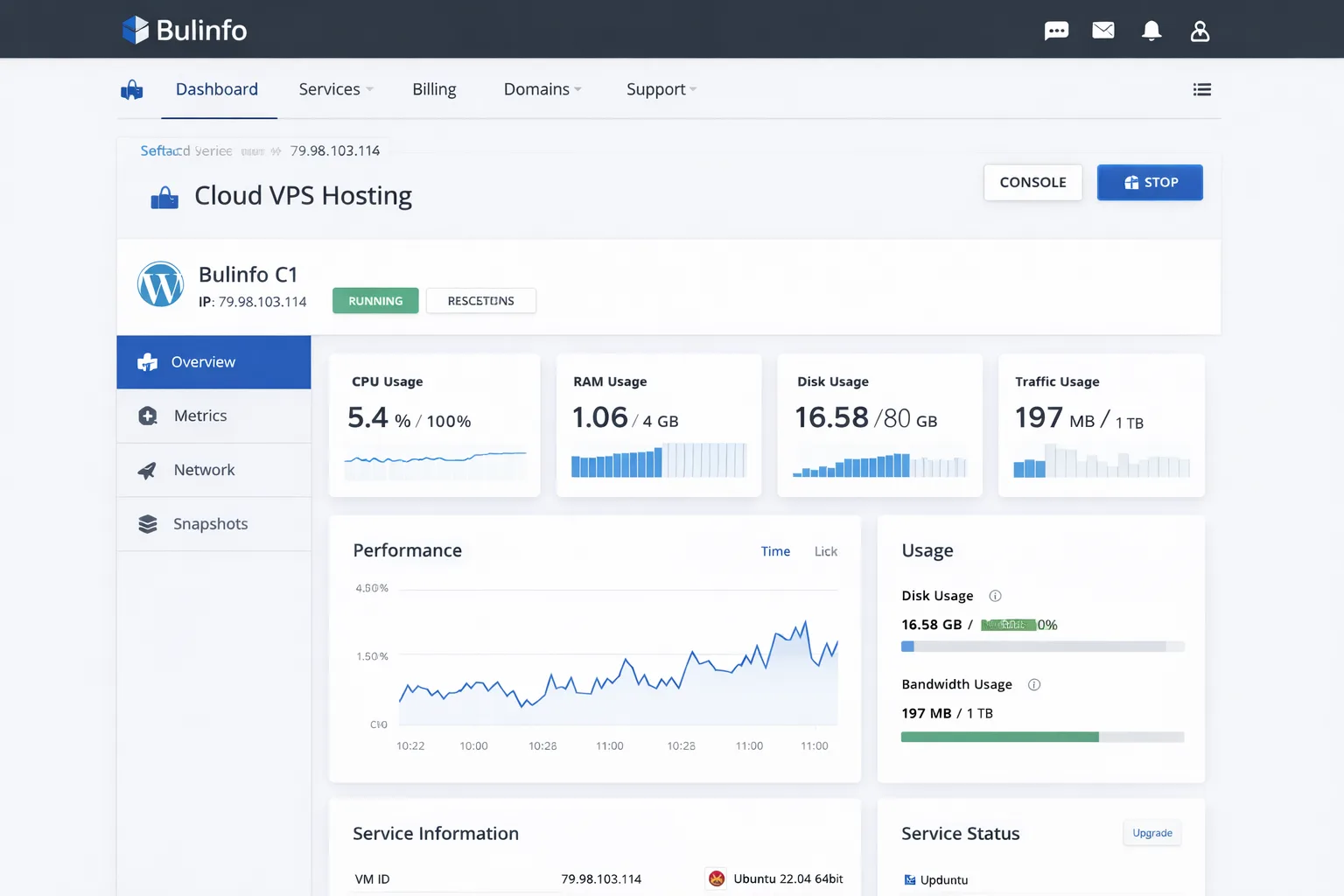Select Overview in the sidebar
This screenshot has width=1344, height=896.
pyautogui.click(x=213, y=362)
